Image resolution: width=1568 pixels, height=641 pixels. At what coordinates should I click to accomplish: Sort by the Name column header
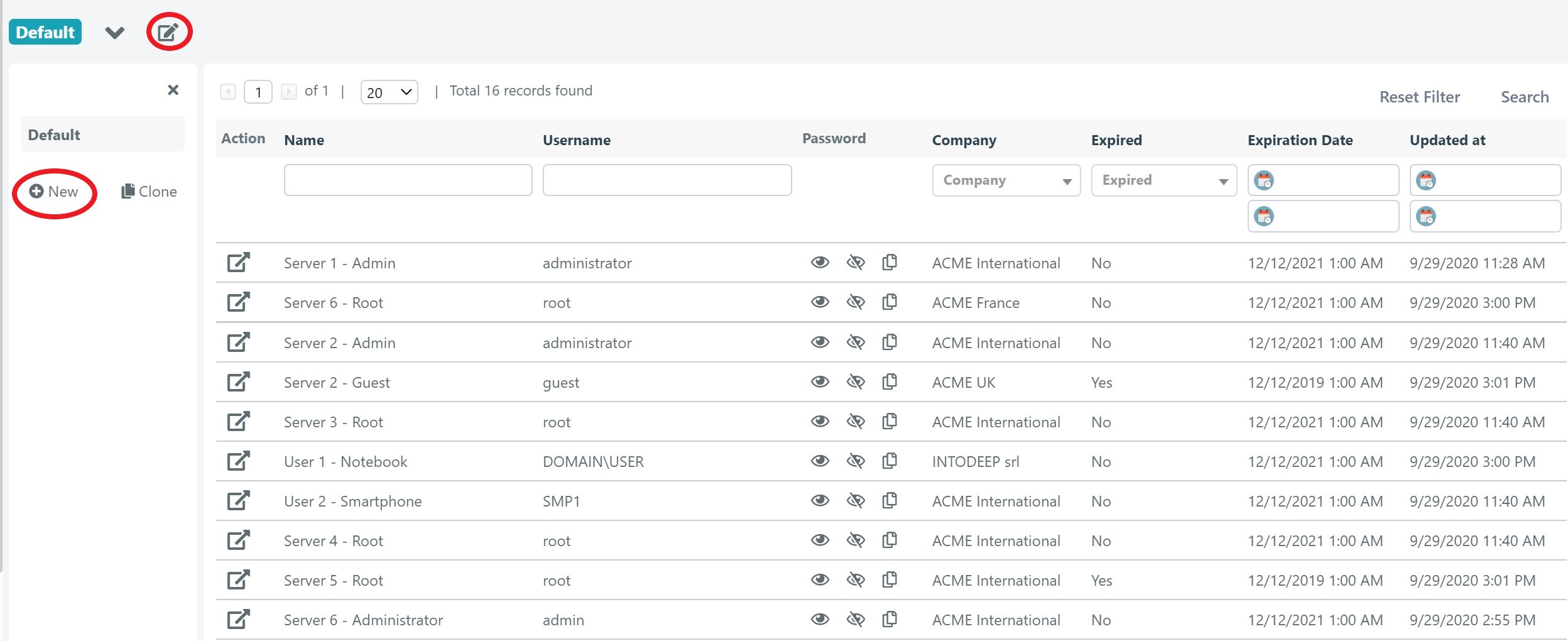(x=304, y=140)
